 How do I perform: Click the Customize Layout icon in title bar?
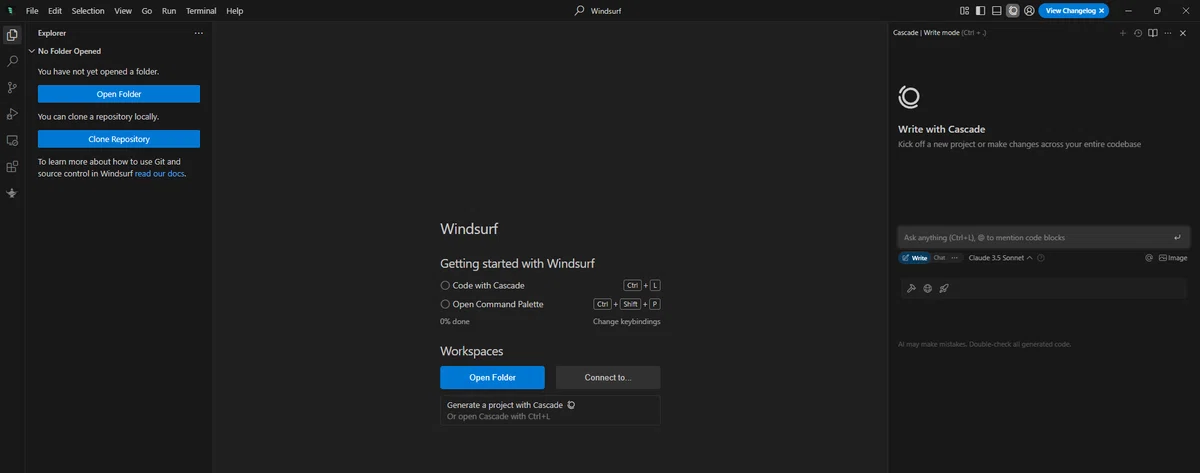(964, 10)
